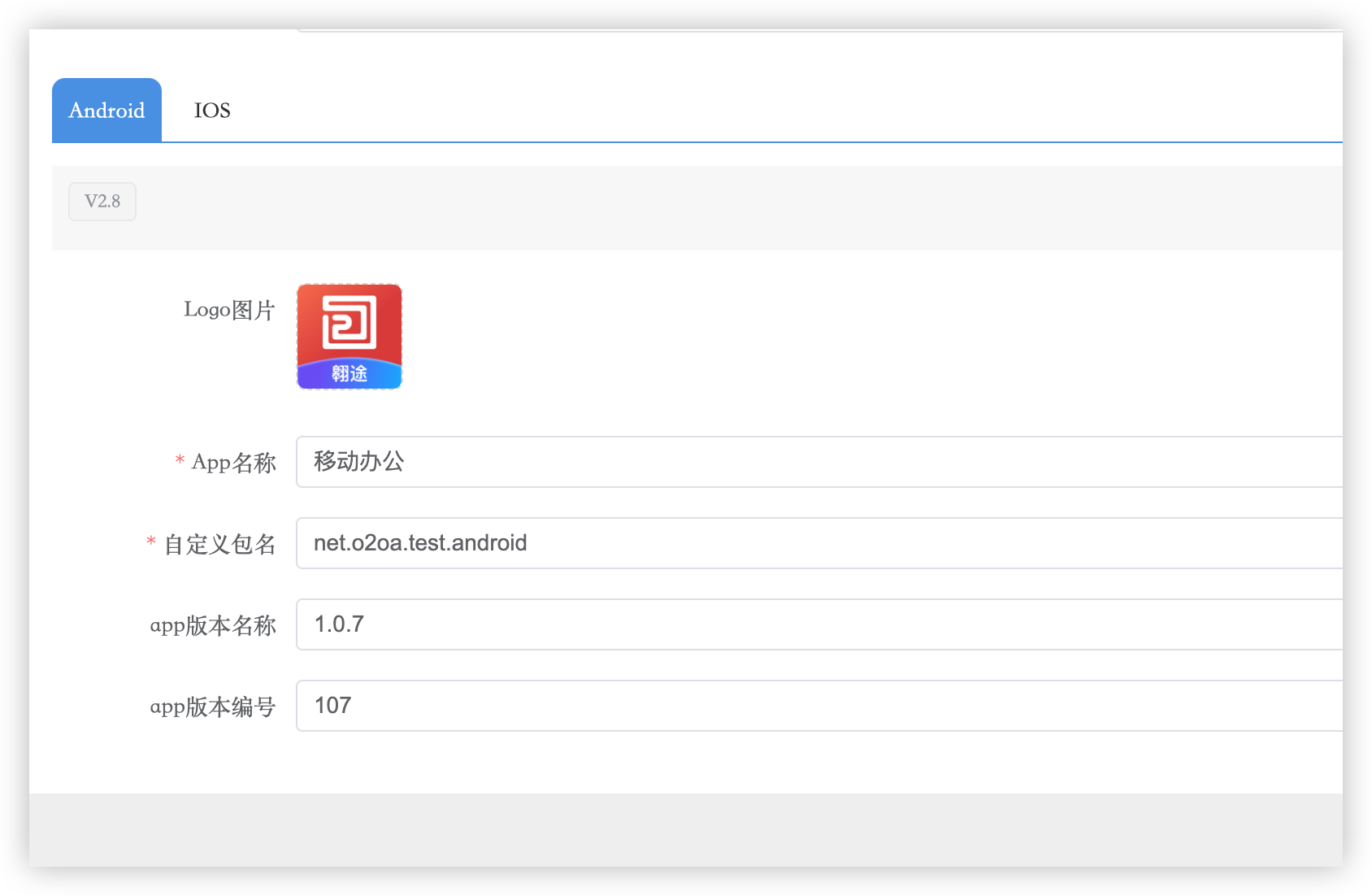Click the white spiral symbol in the logo
Viewport: 1372px width, 896px height.
coord(350,322)
